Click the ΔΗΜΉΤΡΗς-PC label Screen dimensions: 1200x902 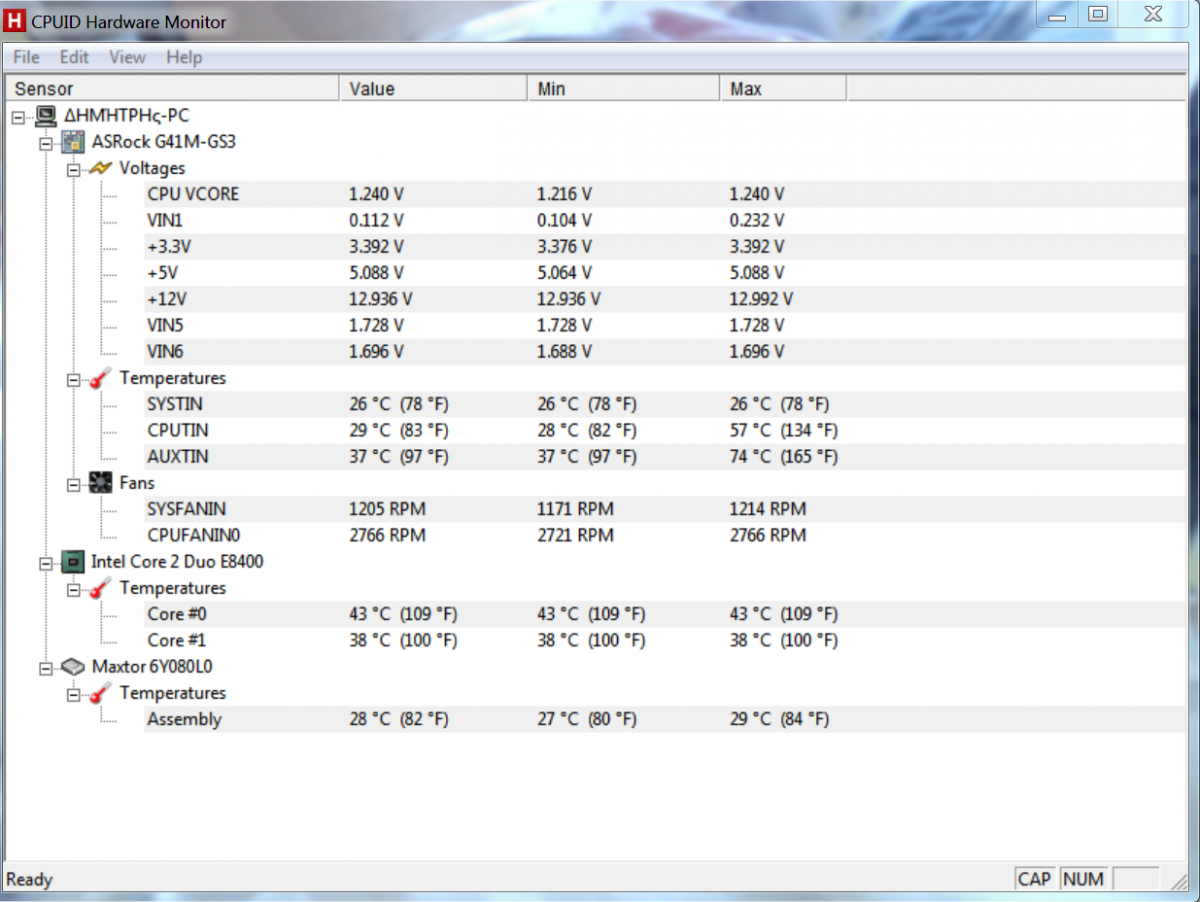pyautogui.click(x=127, y=116)
